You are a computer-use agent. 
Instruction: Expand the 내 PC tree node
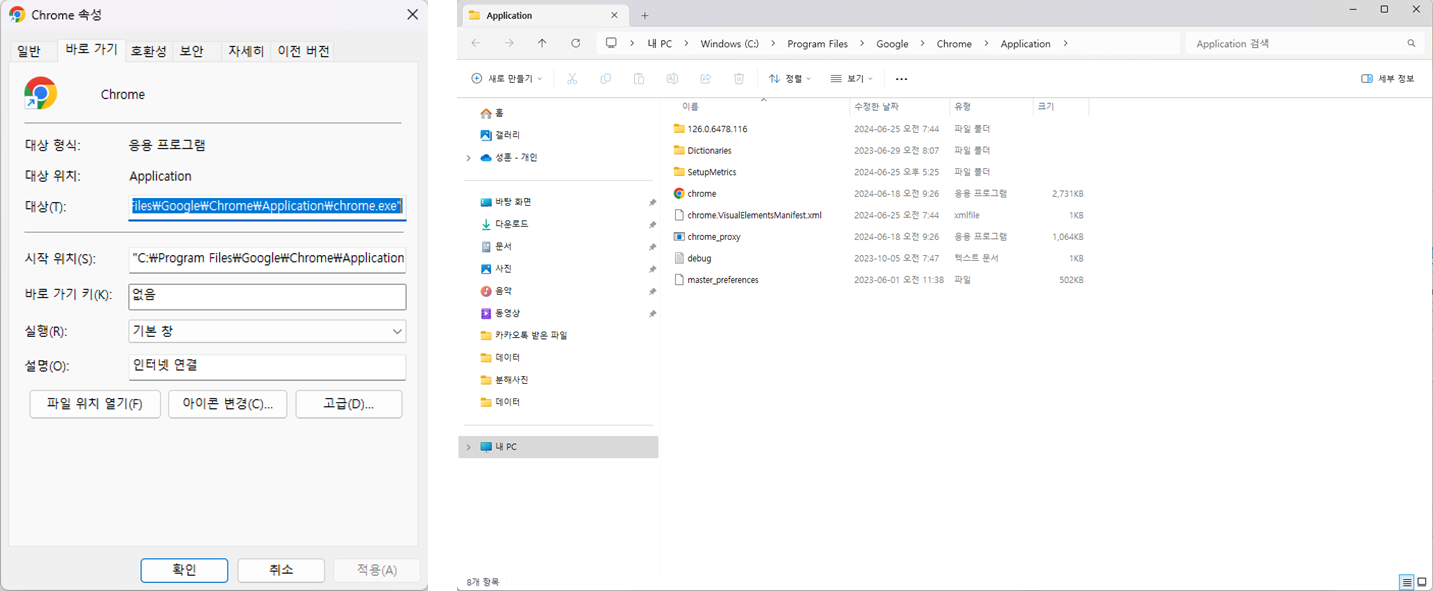(x=468, y=447)
